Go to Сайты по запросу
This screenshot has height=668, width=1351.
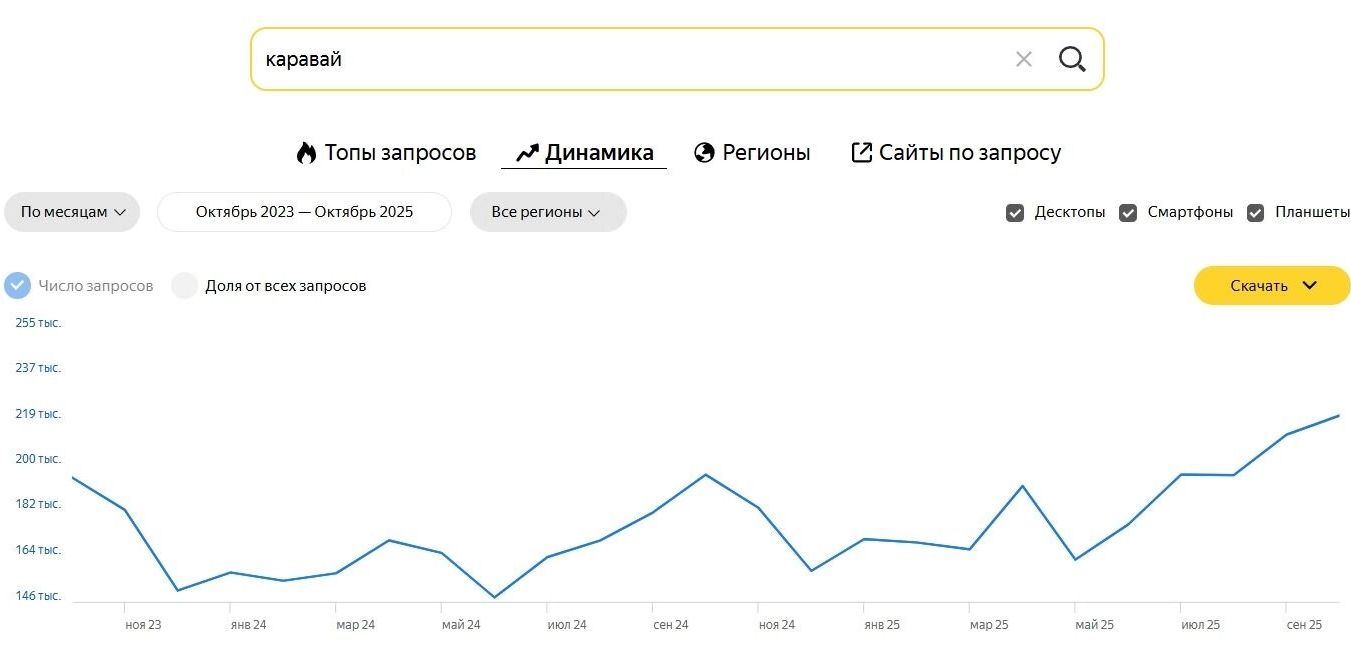[x=969, y=153]
